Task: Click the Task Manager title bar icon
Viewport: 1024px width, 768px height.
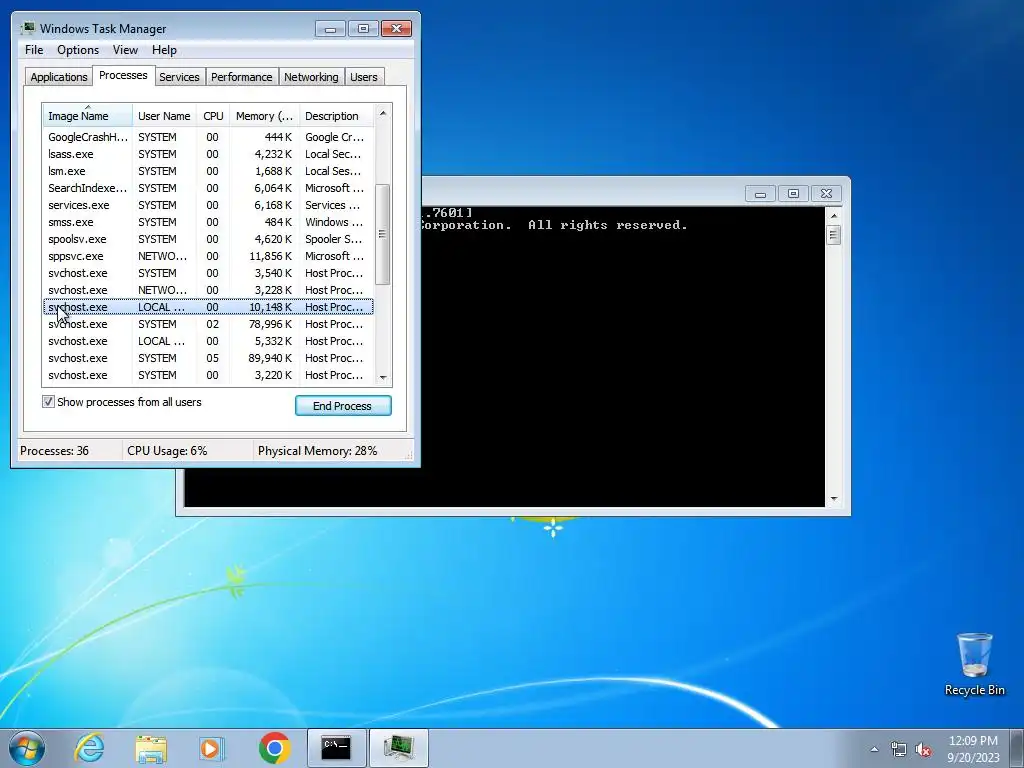Action: click(27, 28)
